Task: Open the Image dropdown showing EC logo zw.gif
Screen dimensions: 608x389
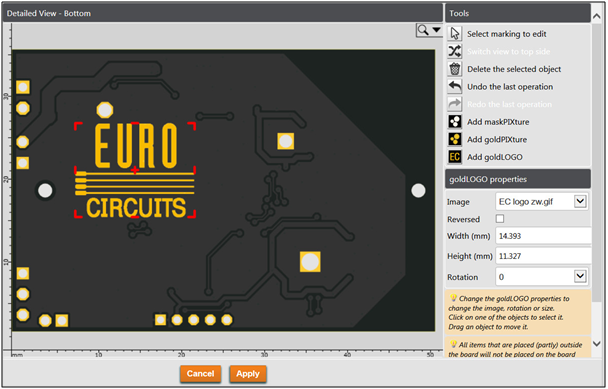Action: coord(542,202)
